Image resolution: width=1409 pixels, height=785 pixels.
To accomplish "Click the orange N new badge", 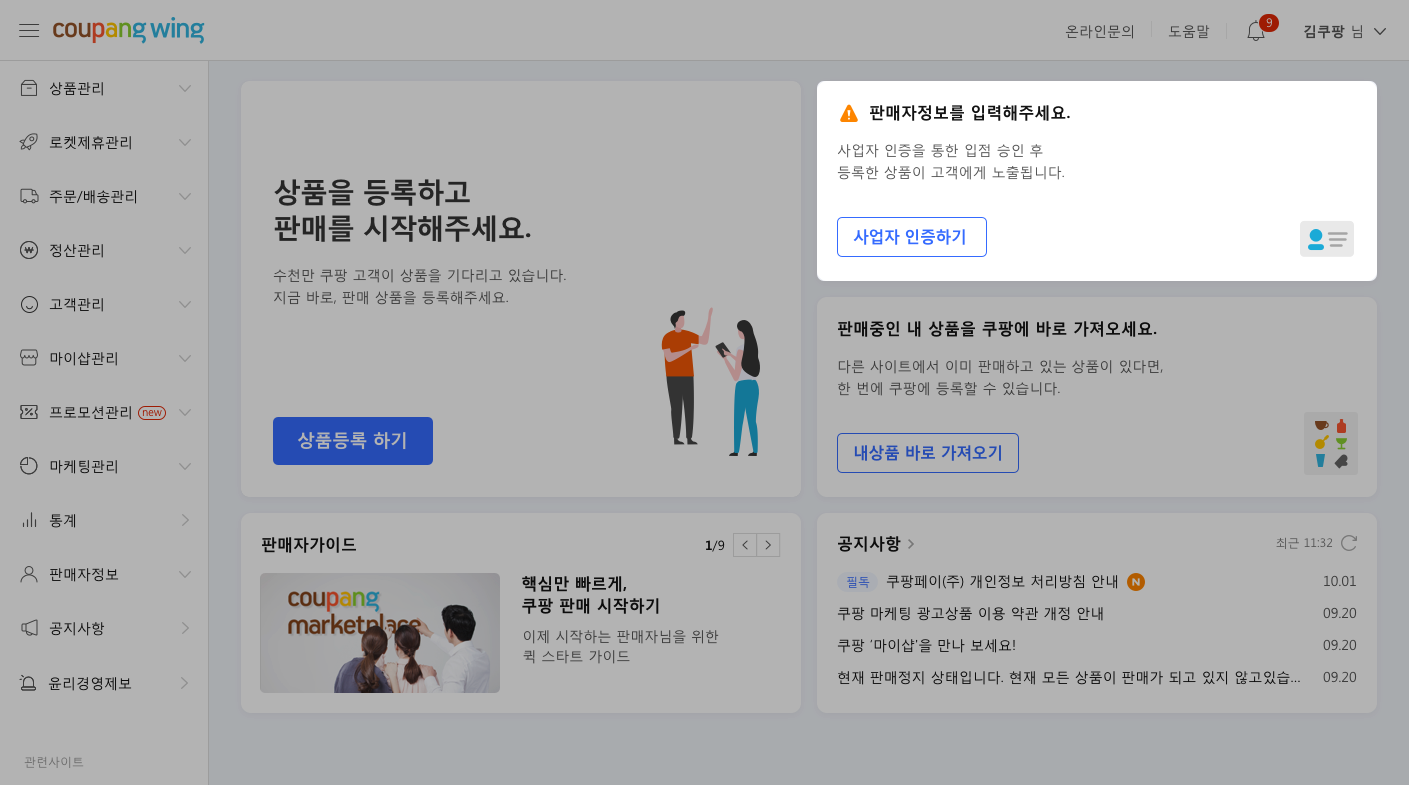I will 1136,582.
